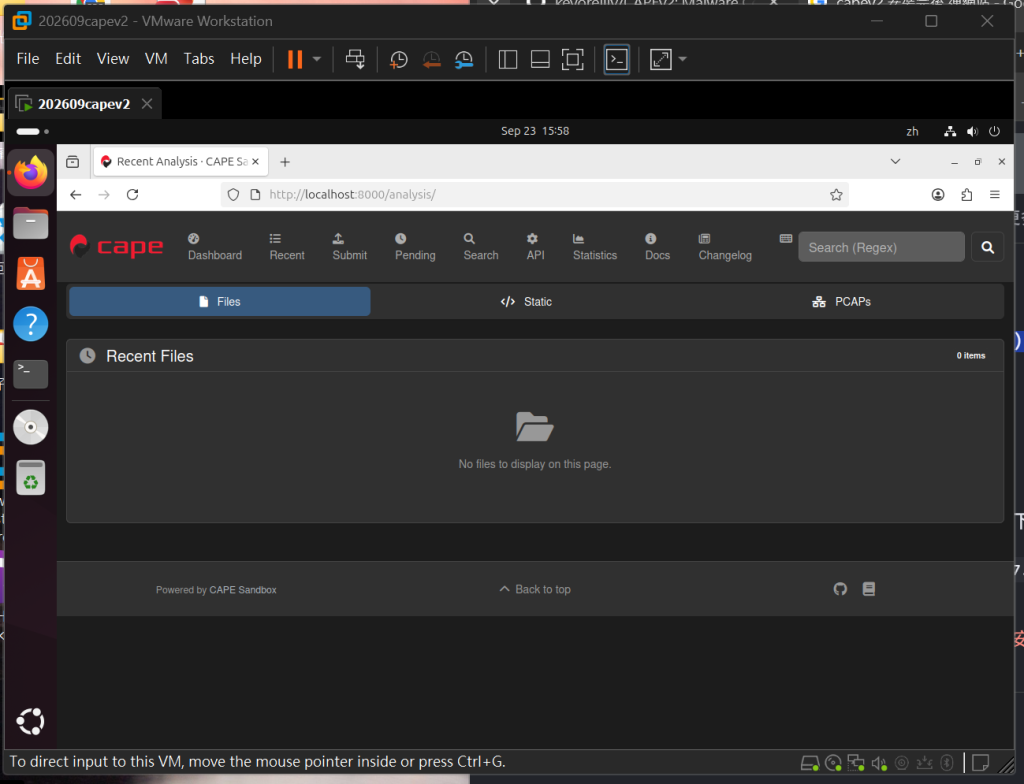Screen dimensions: 1024x784
Task: Open Terminal from the Ubuntu dock
Action: tap(31, 374)
